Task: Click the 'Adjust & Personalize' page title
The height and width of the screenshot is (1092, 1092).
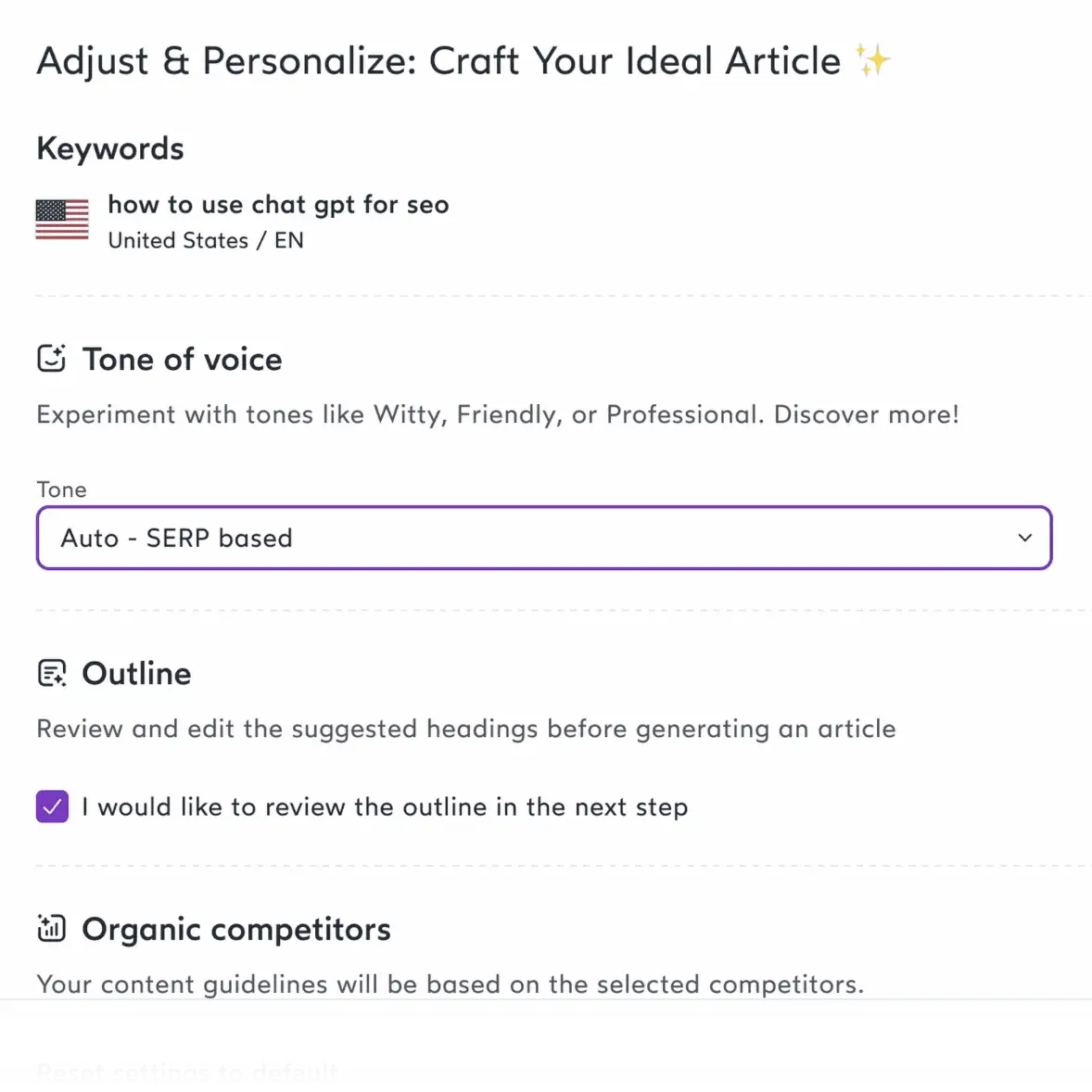Action: tap(438, 61)
